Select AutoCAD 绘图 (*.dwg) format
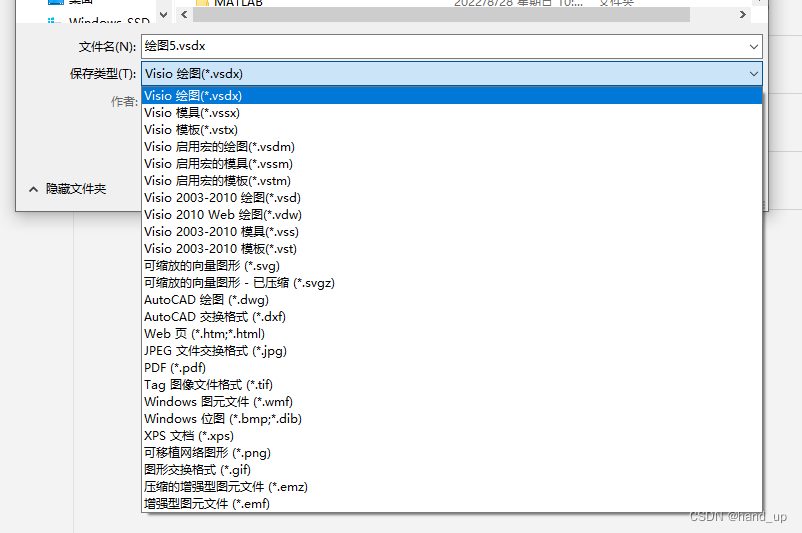Screen dimensions: 802x533 coord(452,300)
